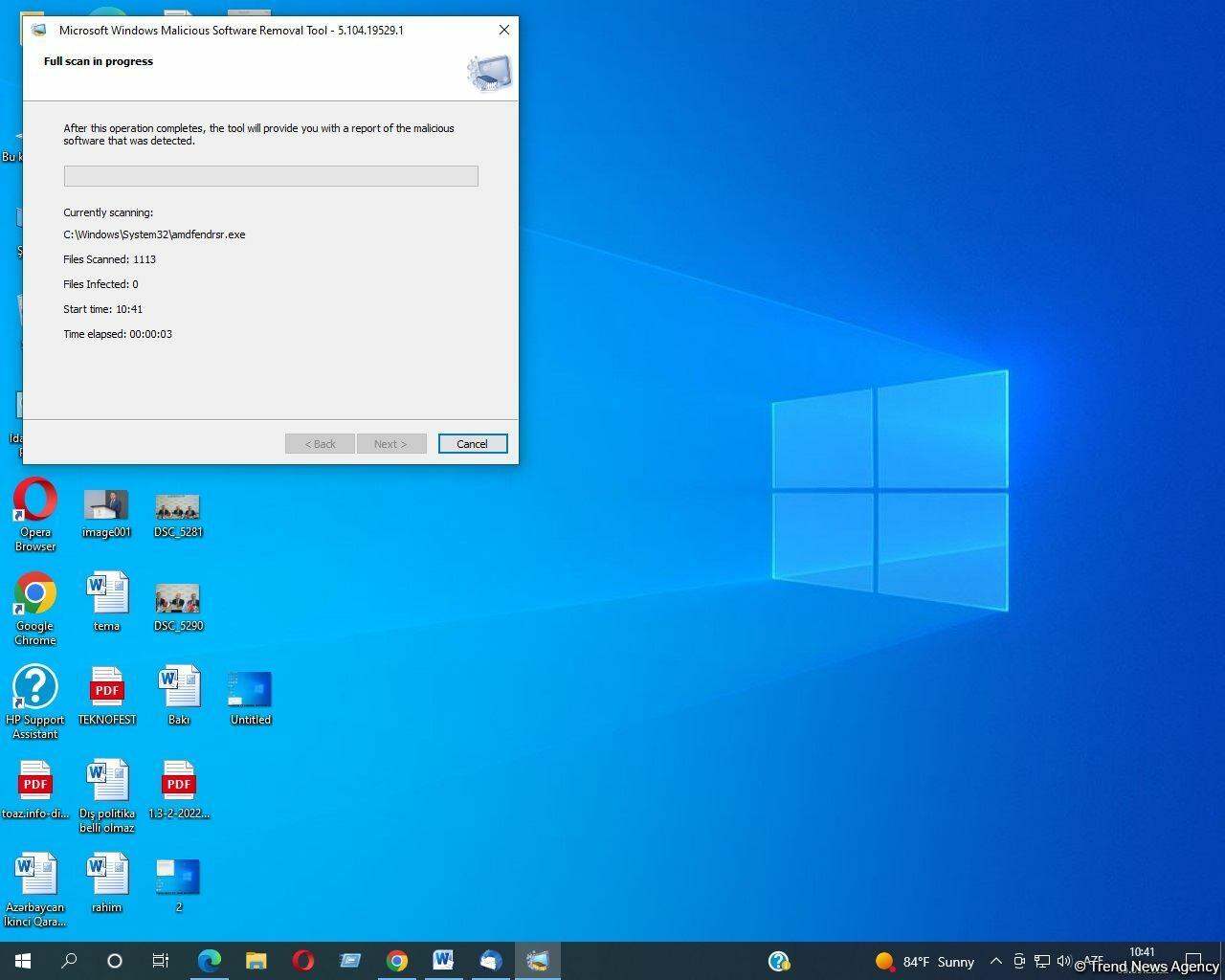Select the rahim Word document

pyautogui.click(x=107, y=883)
